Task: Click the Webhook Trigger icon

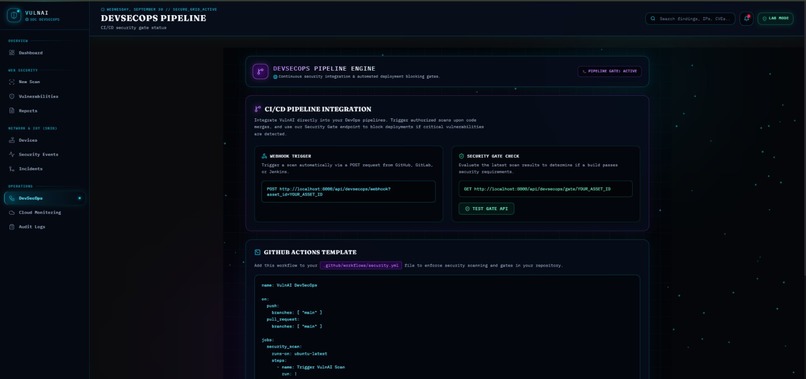Action: (264, 156)
